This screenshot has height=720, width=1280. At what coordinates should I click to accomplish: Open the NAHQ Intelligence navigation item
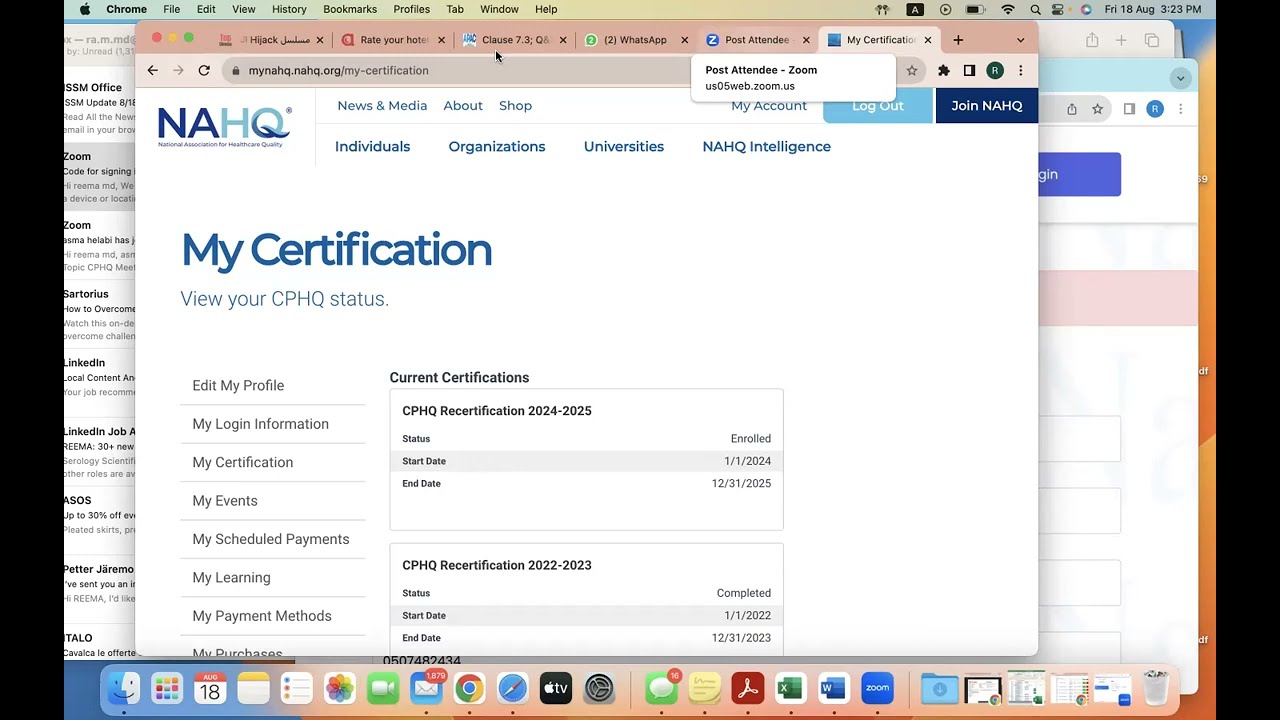click(767, 147)
